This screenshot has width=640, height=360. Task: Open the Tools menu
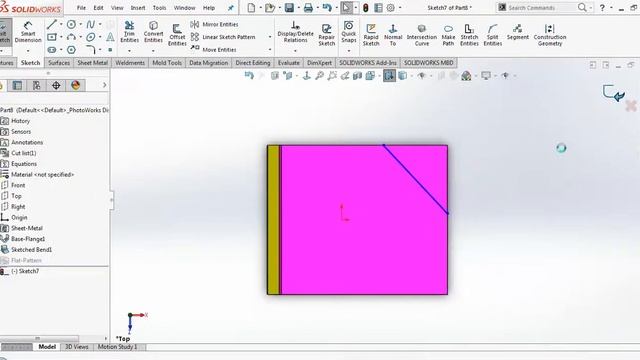pyautogui.click(x=160, y=8)
